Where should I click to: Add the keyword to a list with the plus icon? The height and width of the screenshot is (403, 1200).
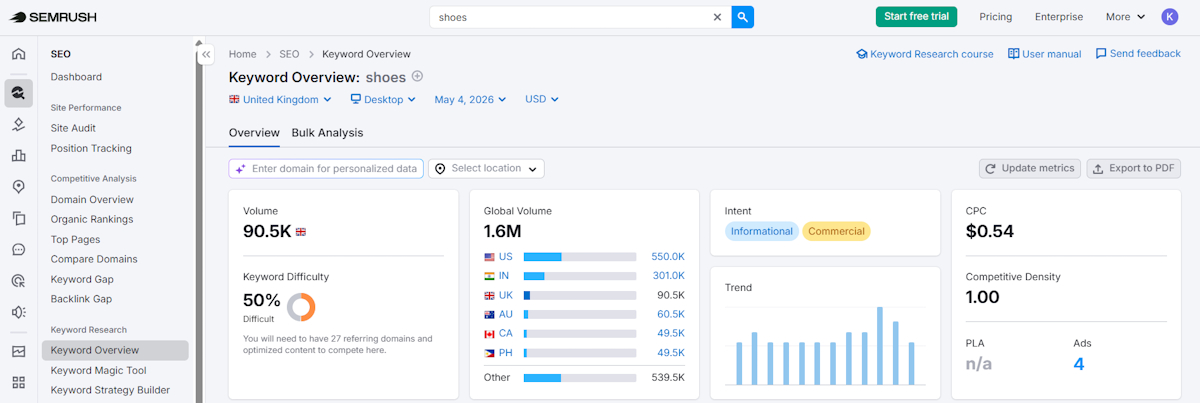[417, 76]
